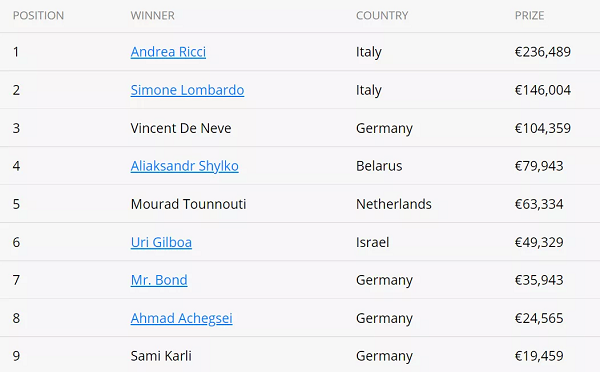Click the €104,359 third place prize
This screenshot has width=600, height=372.
point(543,128)
